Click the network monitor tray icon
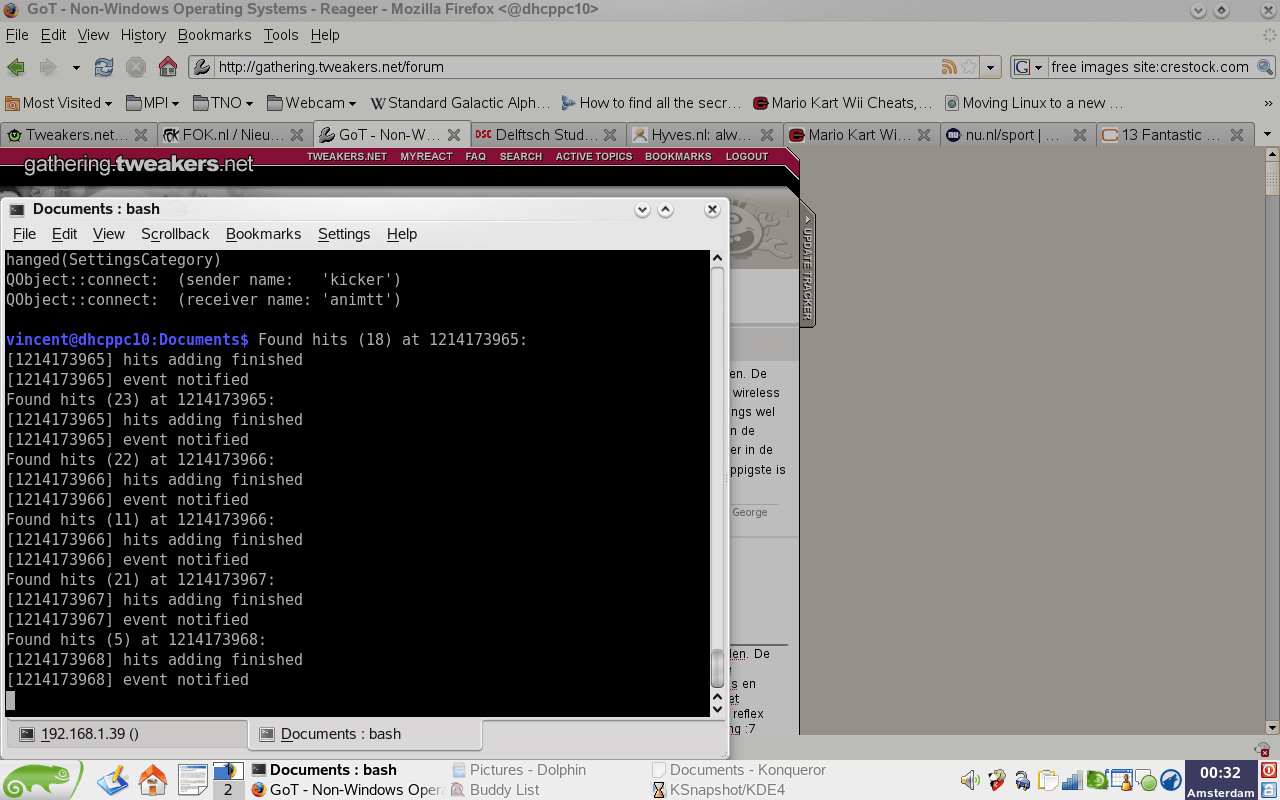The height and width of the screenshot is (800, 1280). click(1072, 780)
